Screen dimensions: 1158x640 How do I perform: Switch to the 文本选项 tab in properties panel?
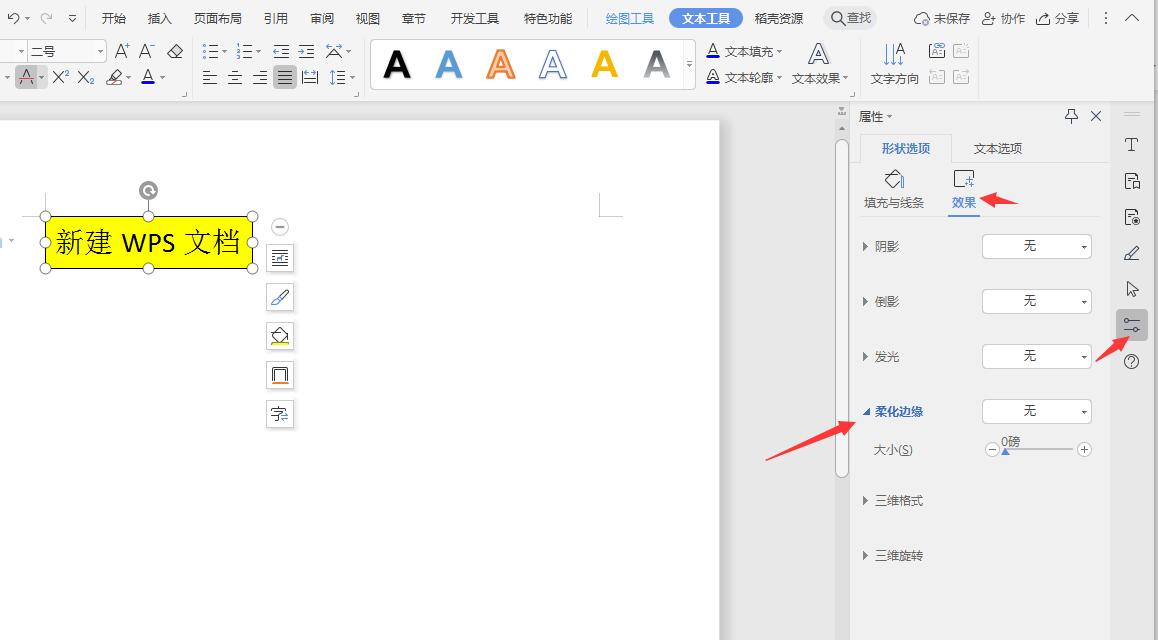click(x=997, y=147)
